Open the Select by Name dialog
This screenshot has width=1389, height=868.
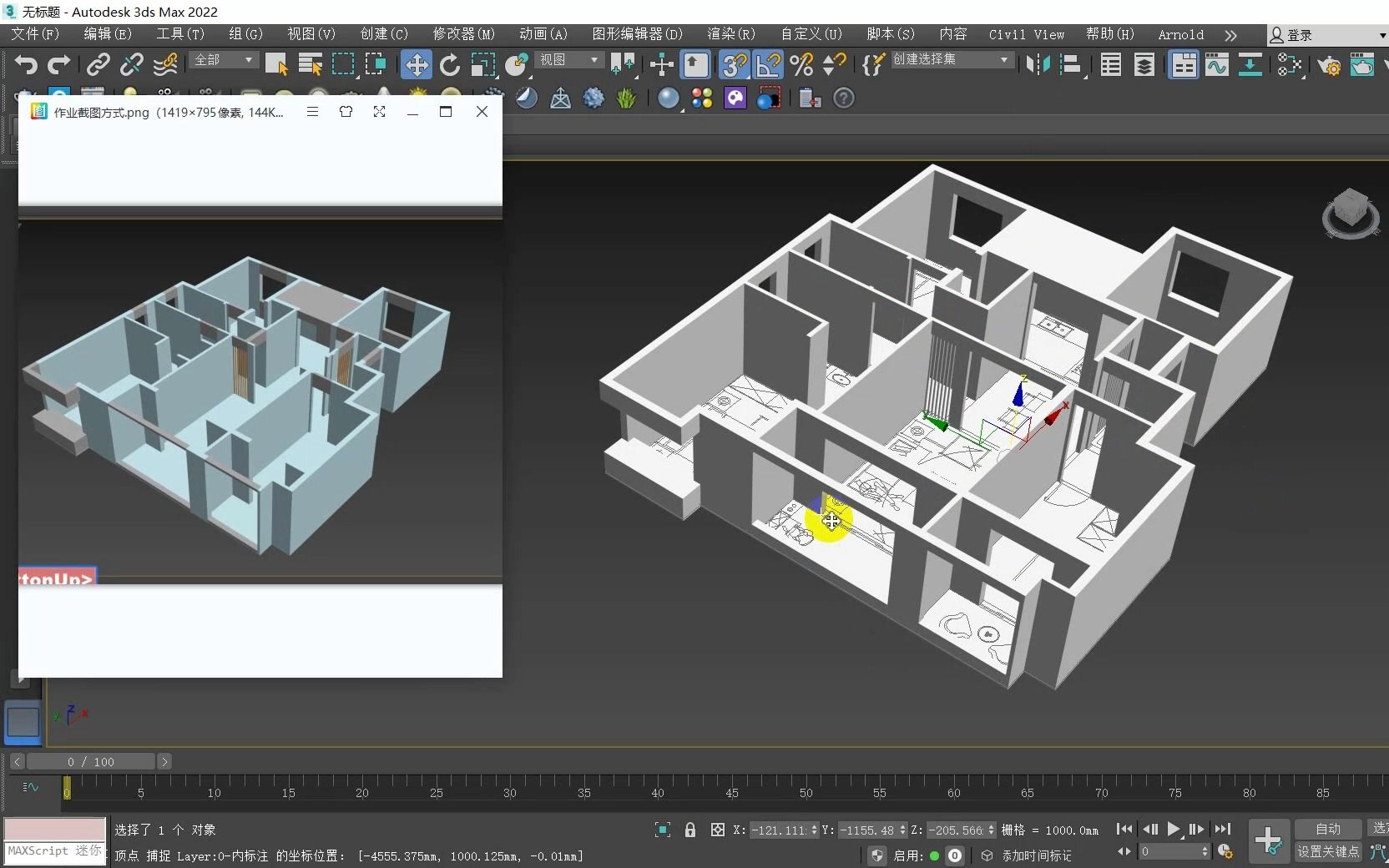pyautogui.click(x=310, y=64)
